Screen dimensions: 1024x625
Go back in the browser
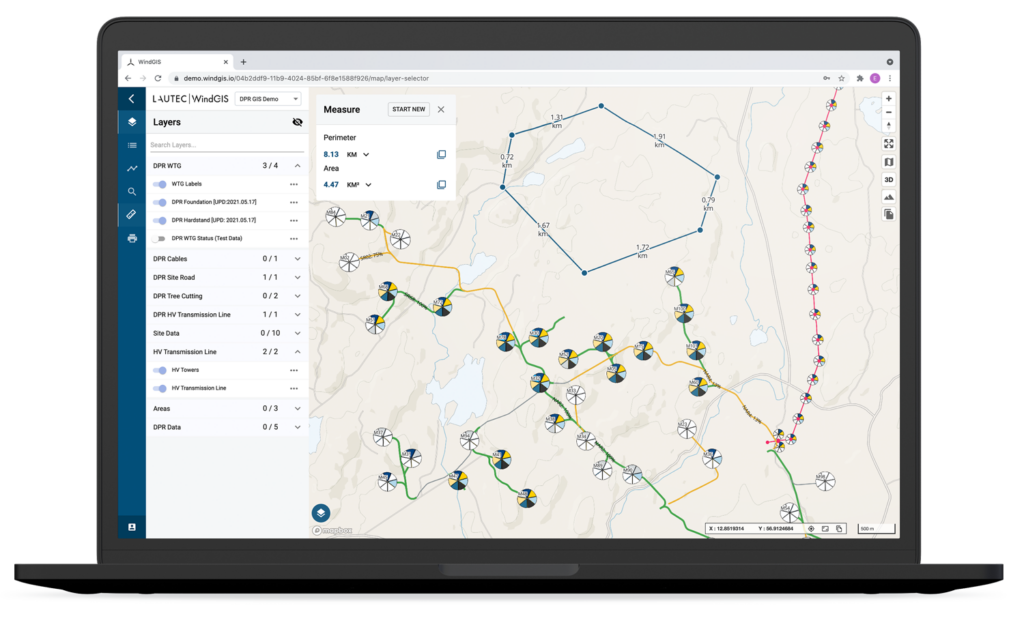click(128, 78)
